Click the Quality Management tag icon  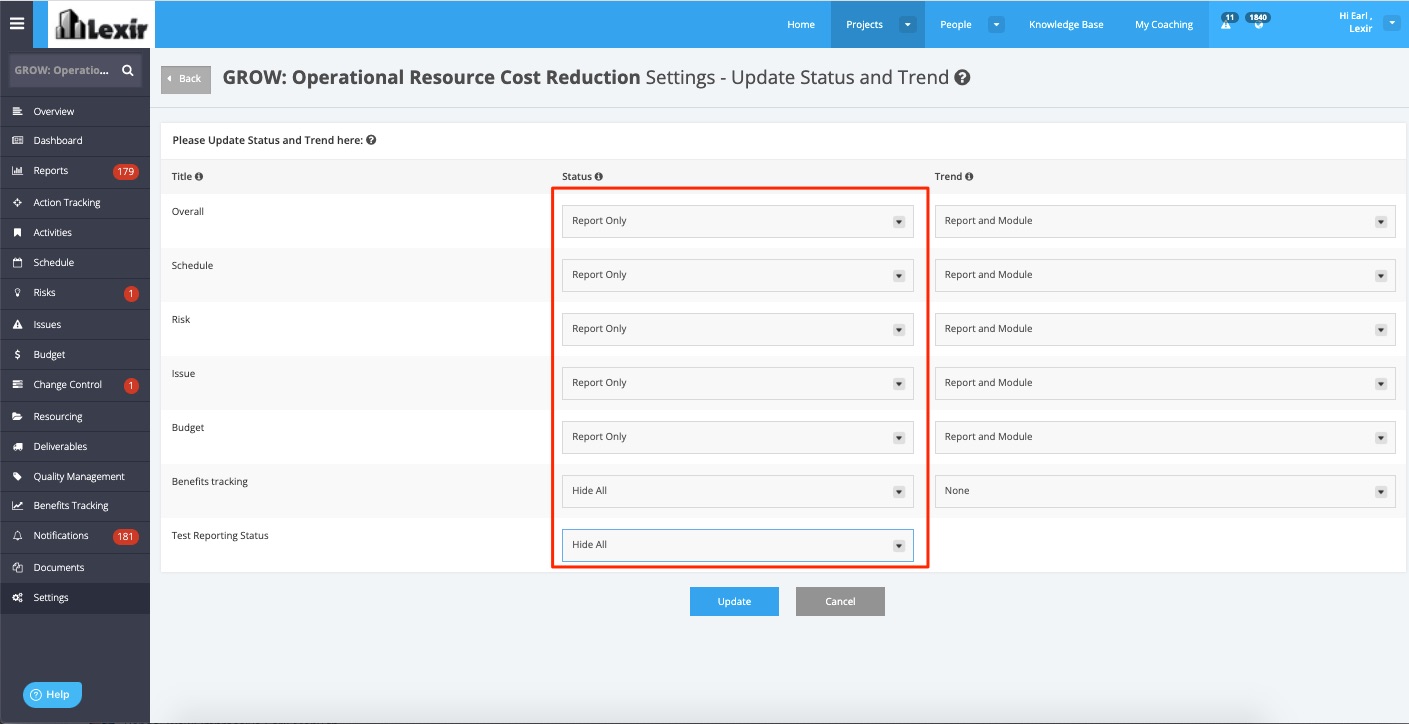pos(17,477)
